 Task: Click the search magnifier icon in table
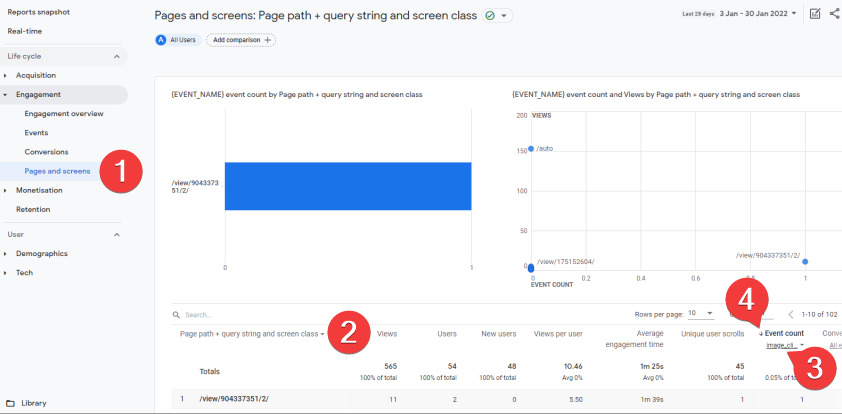pos(176,314)
